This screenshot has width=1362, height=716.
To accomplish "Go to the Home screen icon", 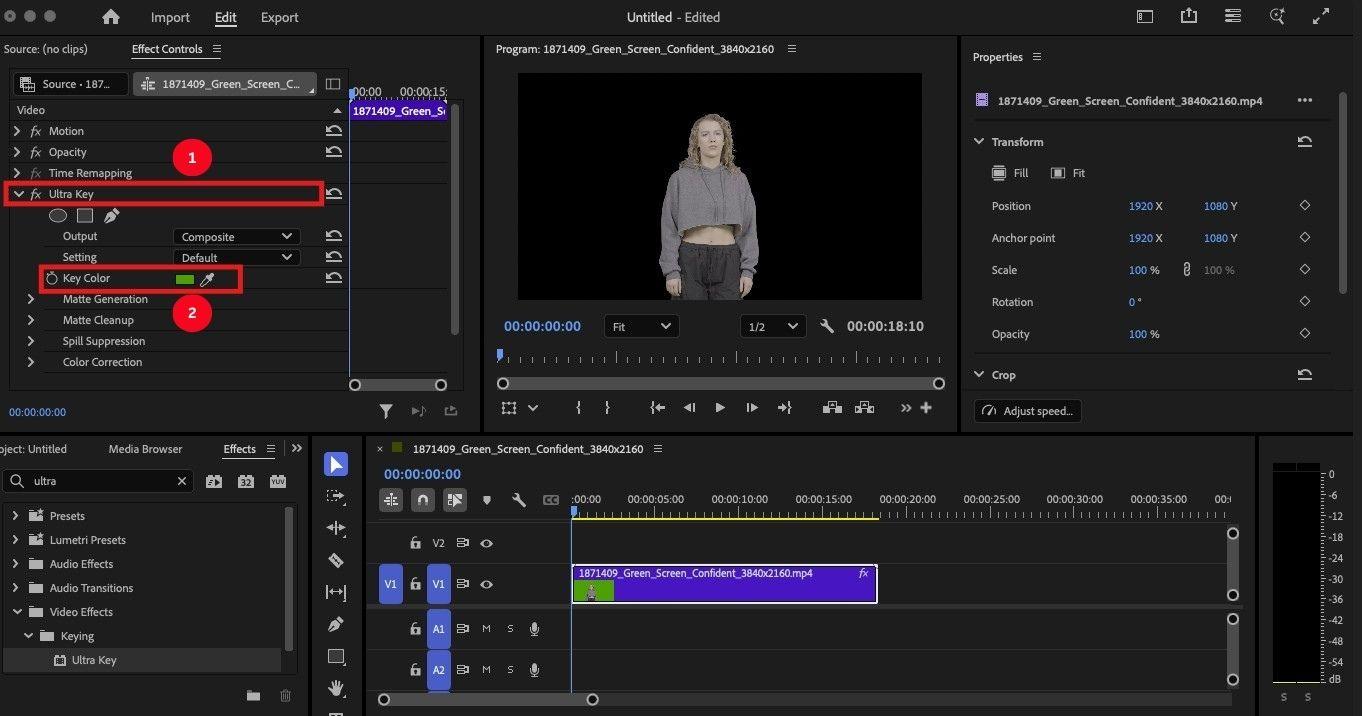I will (x=111, y=17).
